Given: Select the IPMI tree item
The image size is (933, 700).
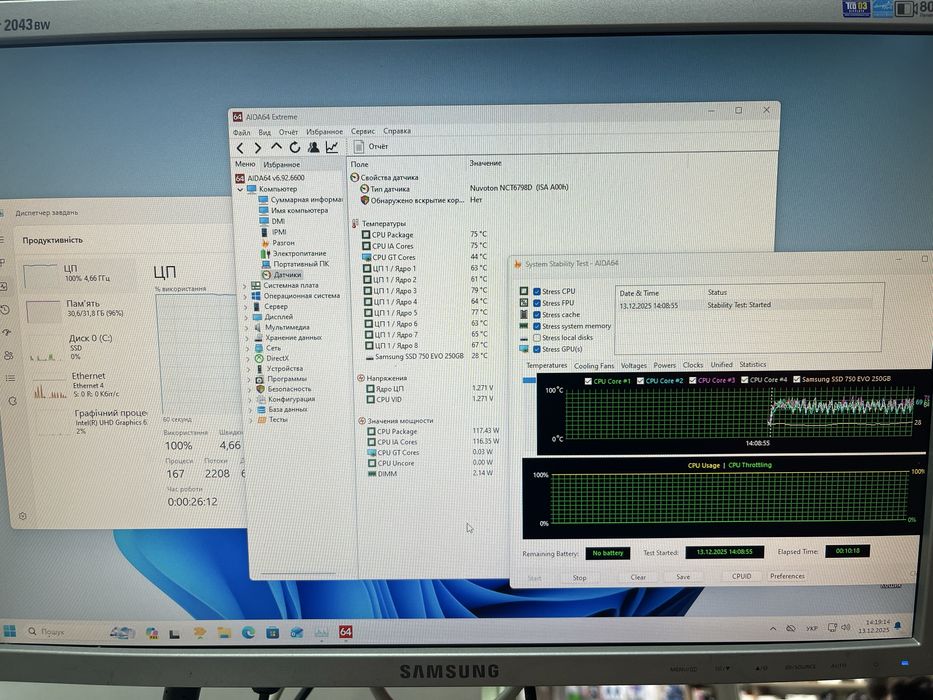Looking at the screenshot, I should 273,232.
